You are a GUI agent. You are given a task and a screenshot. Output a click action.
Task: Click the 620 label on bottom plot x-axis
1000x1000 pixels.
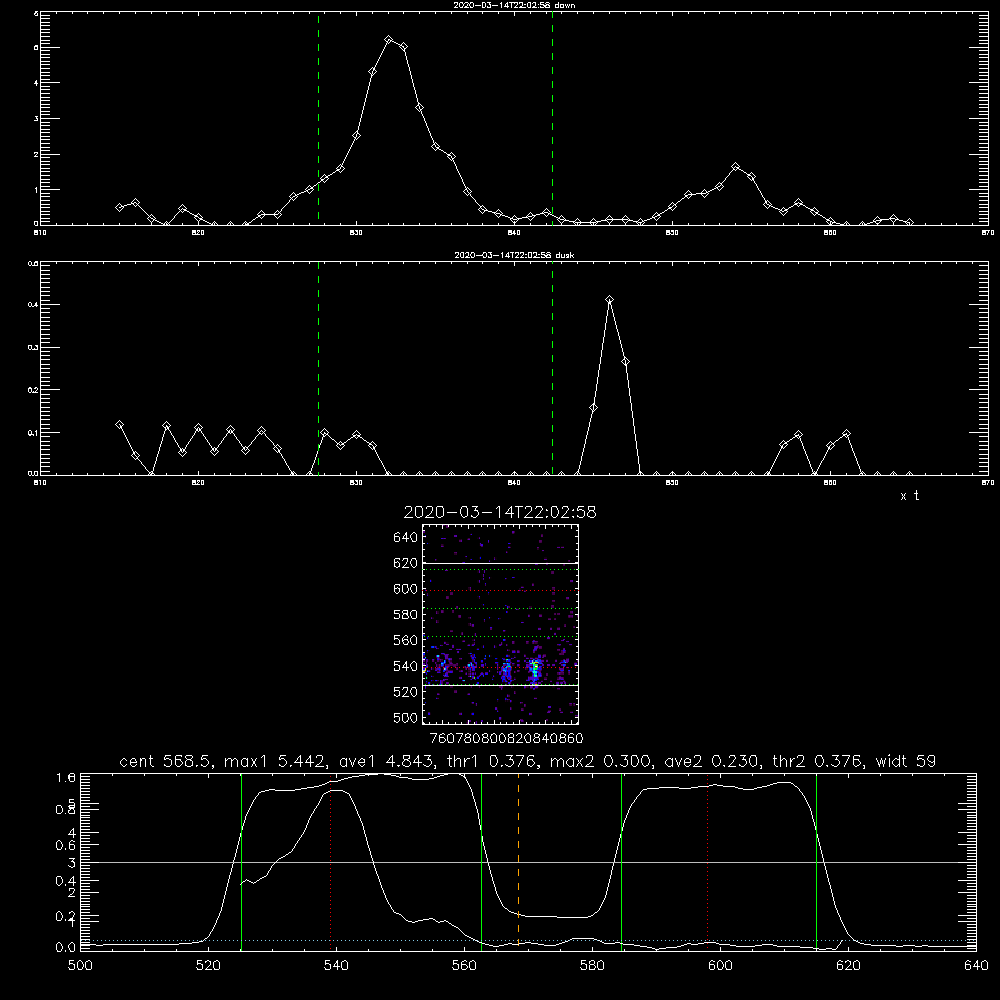[848, 966]
